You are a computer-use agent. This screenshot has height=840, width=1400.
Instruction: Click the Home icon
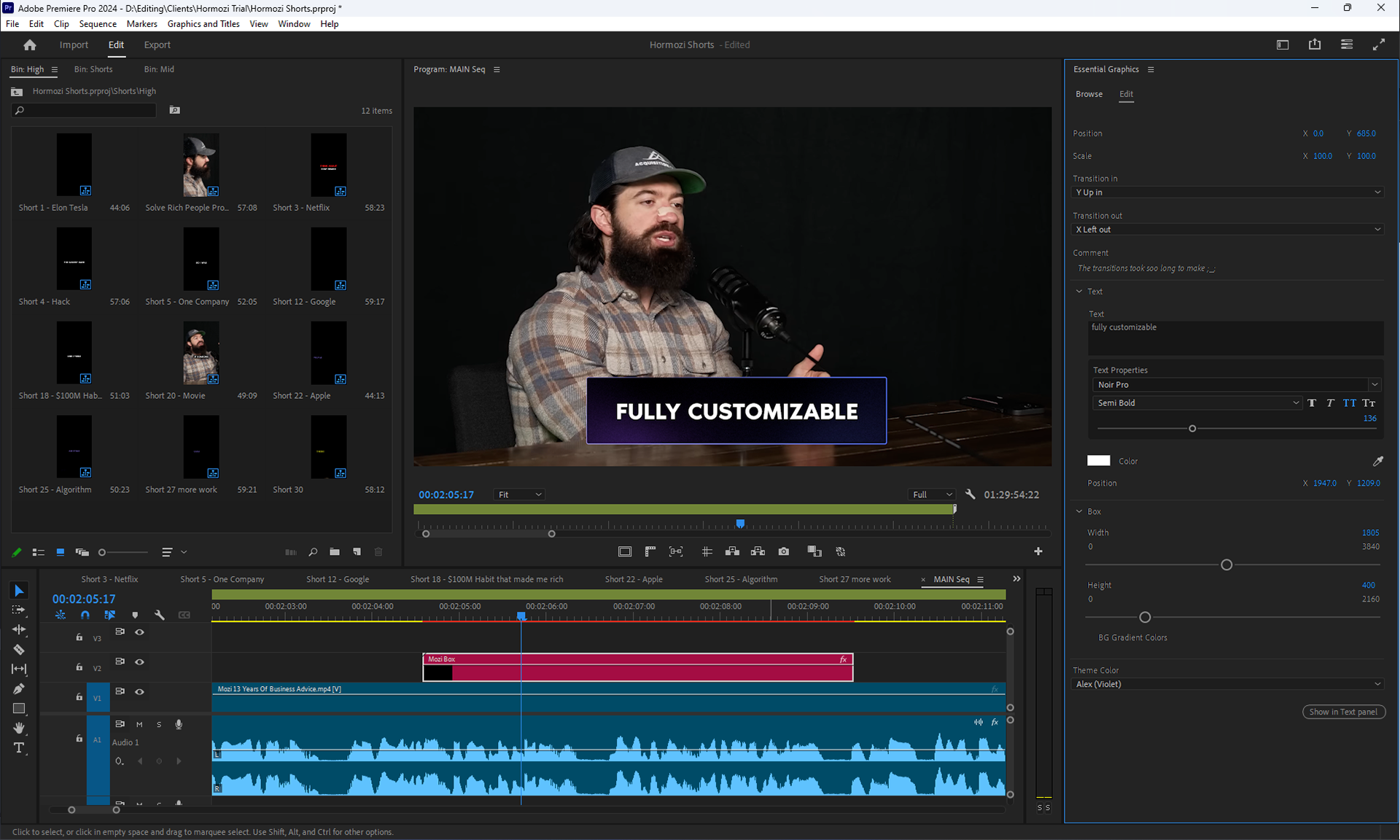tap(30, 44)
